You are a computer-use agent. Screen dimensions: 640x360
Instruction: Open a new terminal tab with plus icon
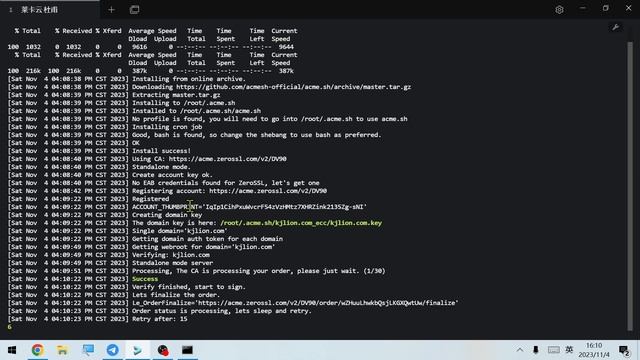point(111,10)
